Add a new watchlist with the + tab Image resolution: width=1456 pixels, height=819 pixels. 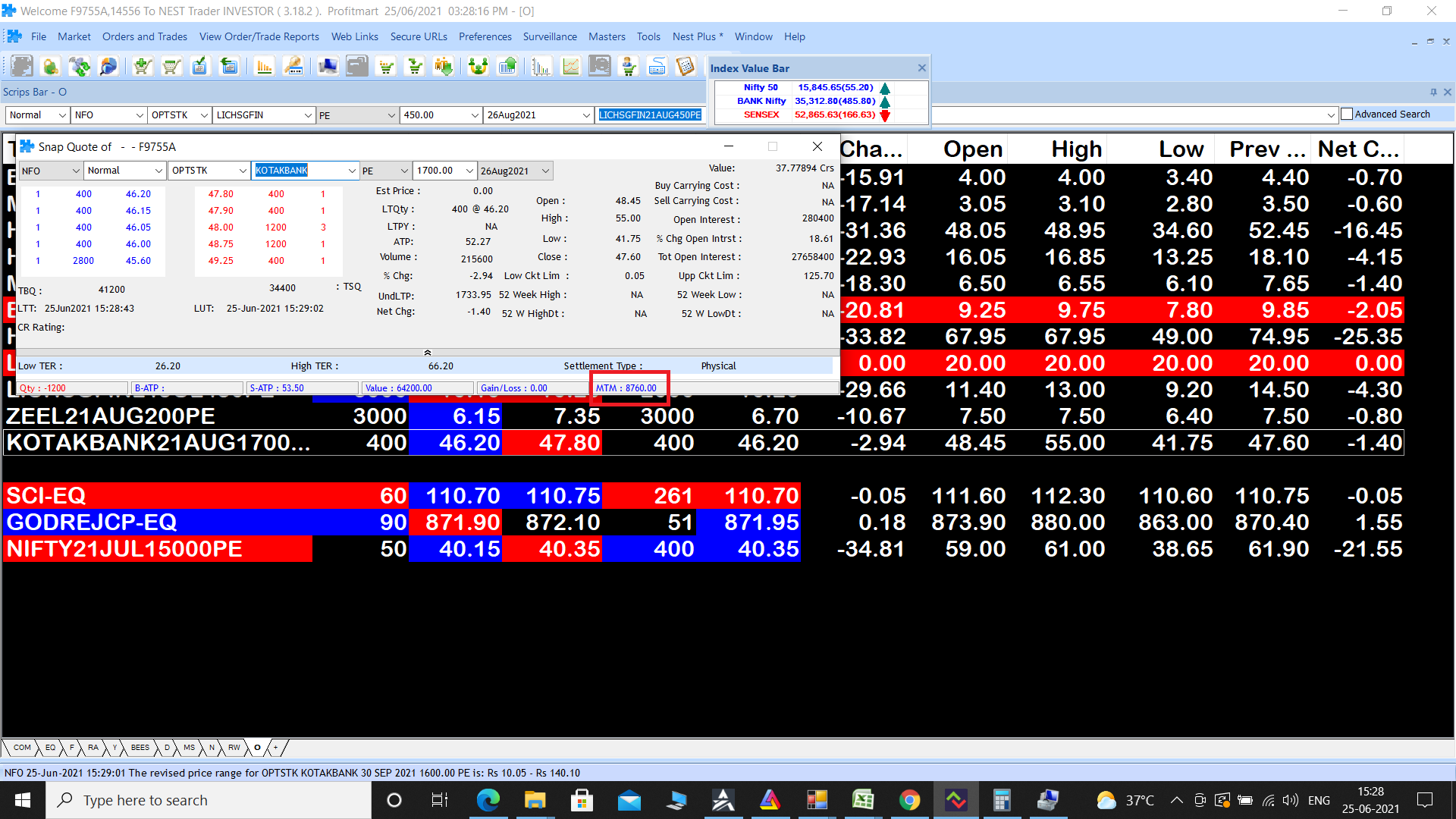(276, 748)
